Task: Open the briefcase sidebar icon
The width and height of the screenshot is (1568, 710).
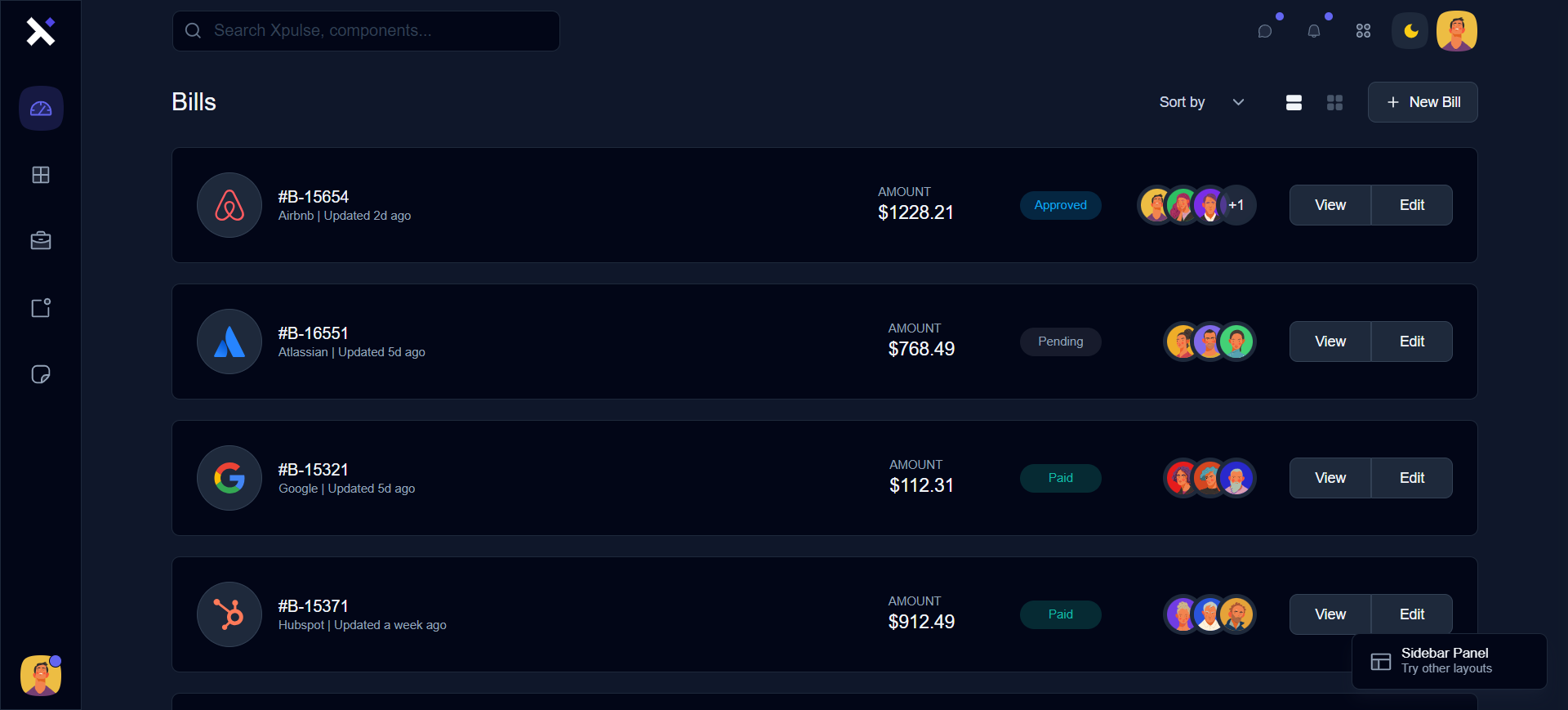Action: click(41, 241)
